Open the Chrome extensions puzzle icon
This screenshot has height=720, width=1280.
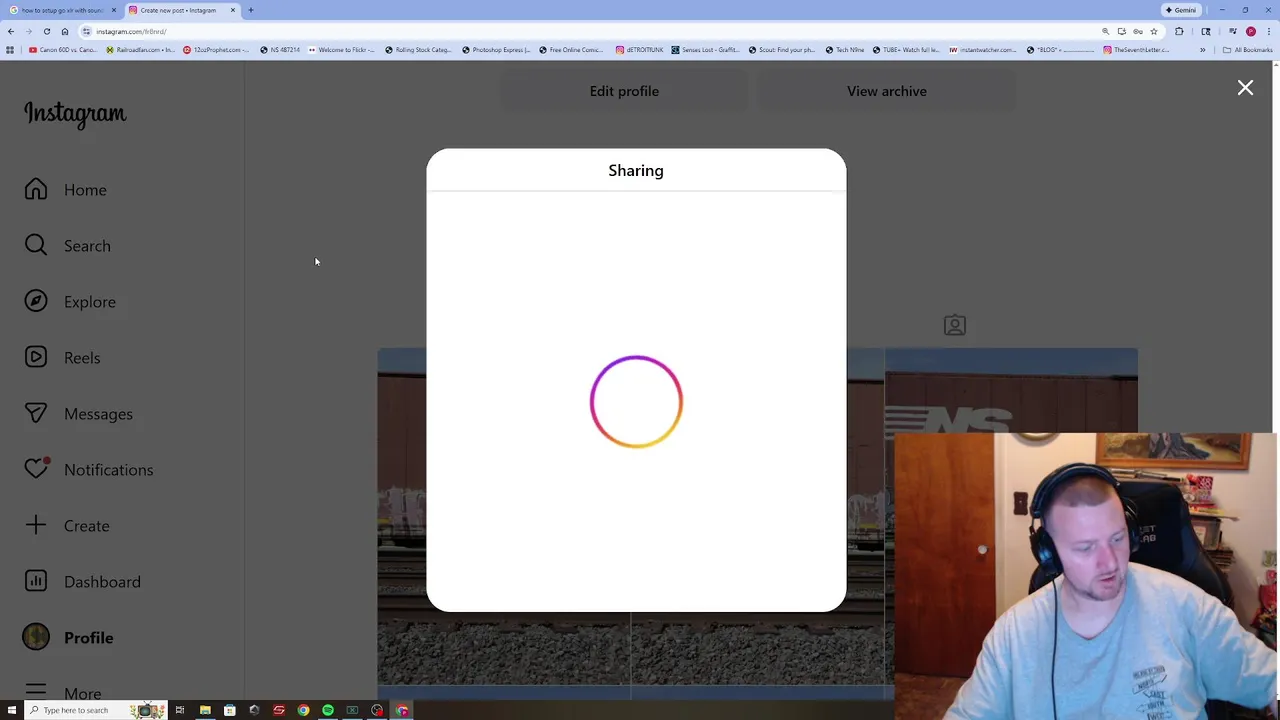1179,31
